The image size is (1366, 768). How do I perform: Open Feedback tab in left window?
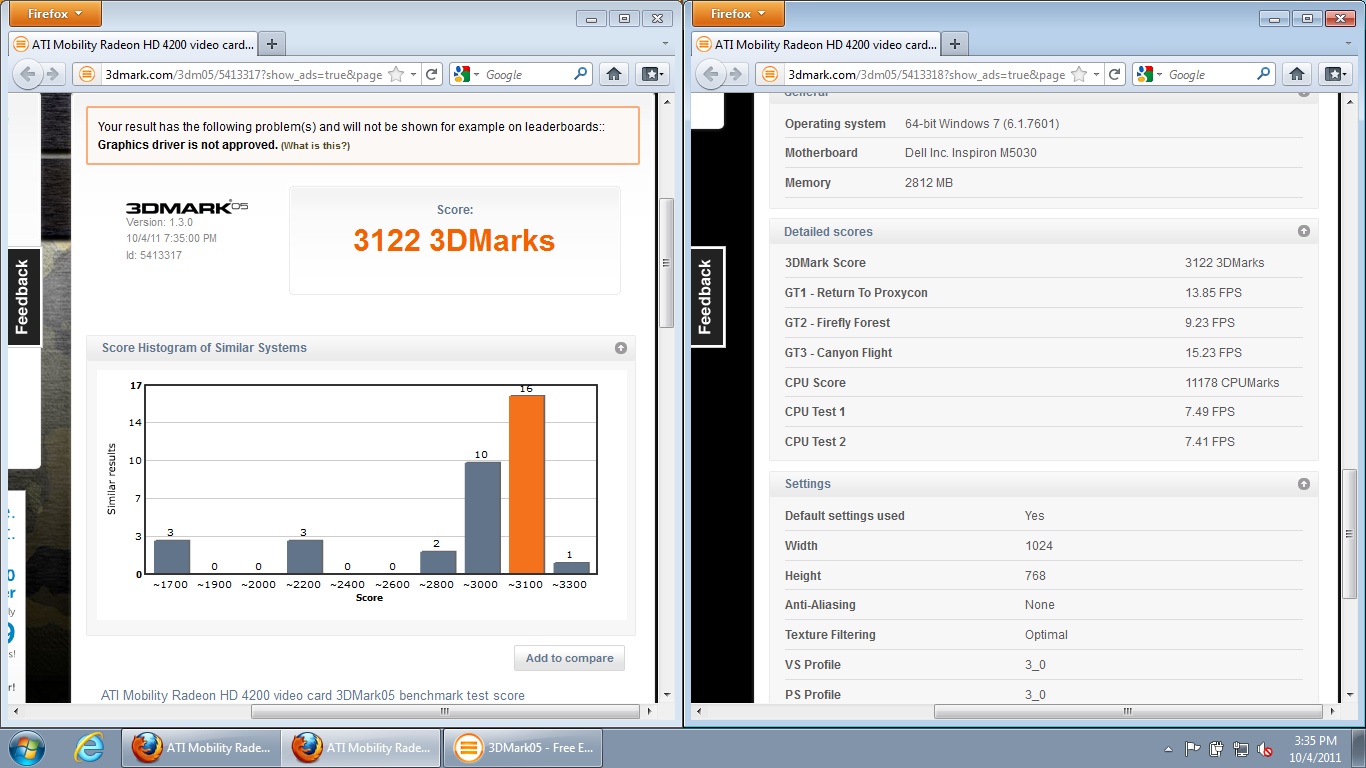coord(23,297)
